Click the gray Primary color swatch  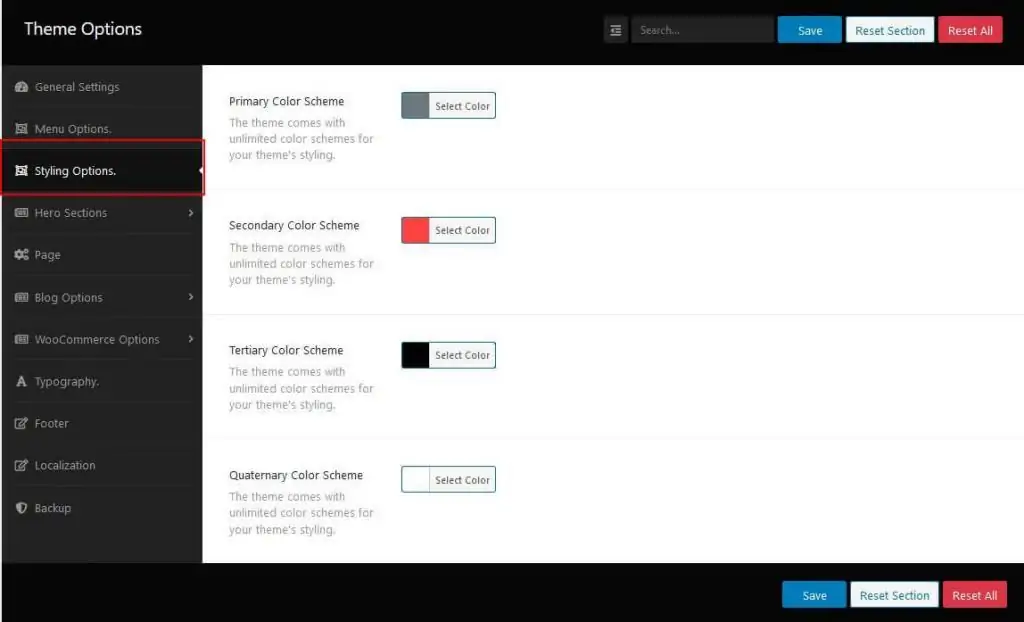415,106
